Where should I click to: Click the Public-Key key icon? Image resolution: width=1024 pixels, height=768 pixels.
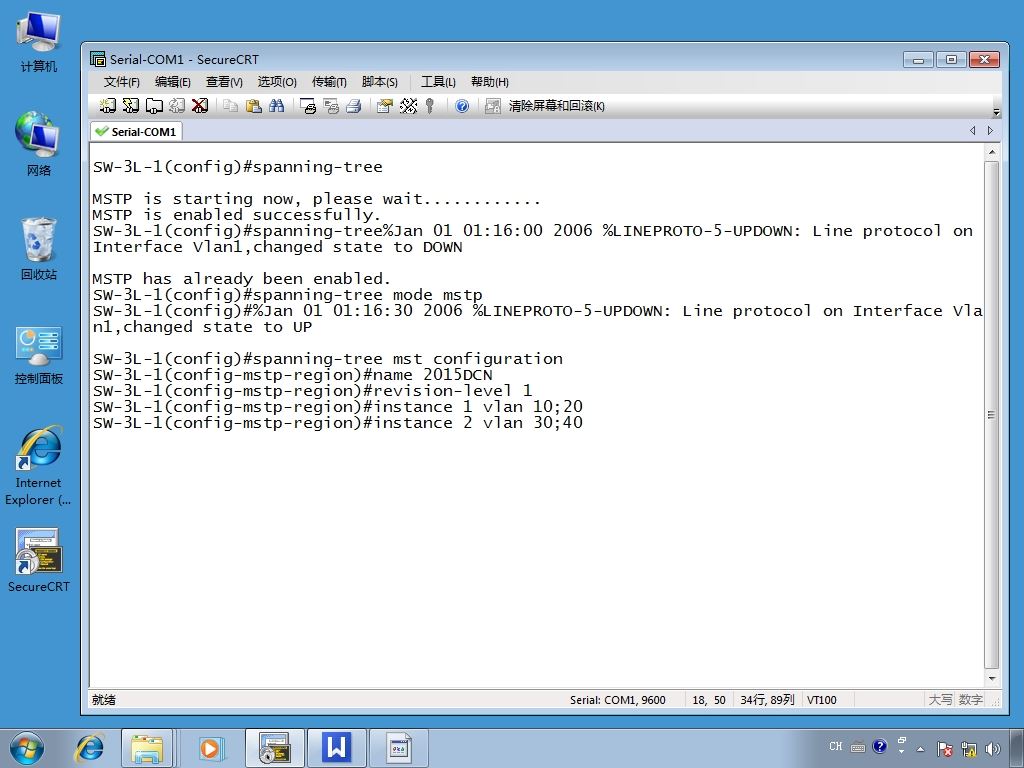point(430,106)
